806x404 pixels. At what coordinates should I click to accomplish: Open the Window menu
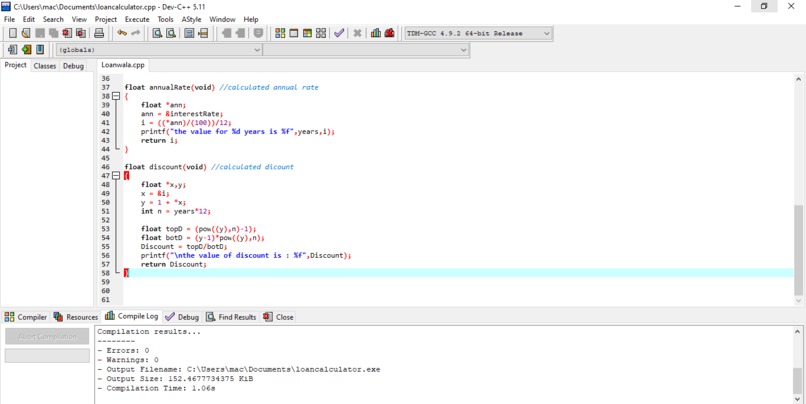pyautogui.click(x=222, y=20)
